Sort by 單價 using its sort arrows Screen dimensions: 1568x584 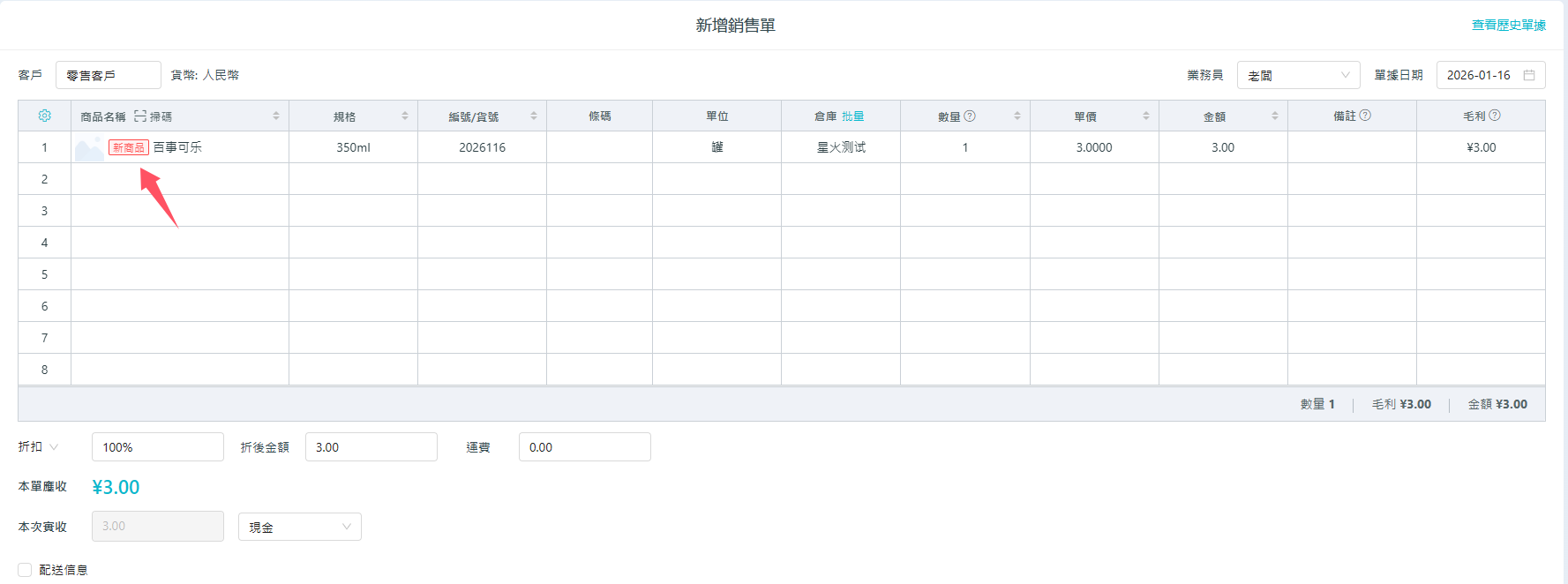(1146, 116)
